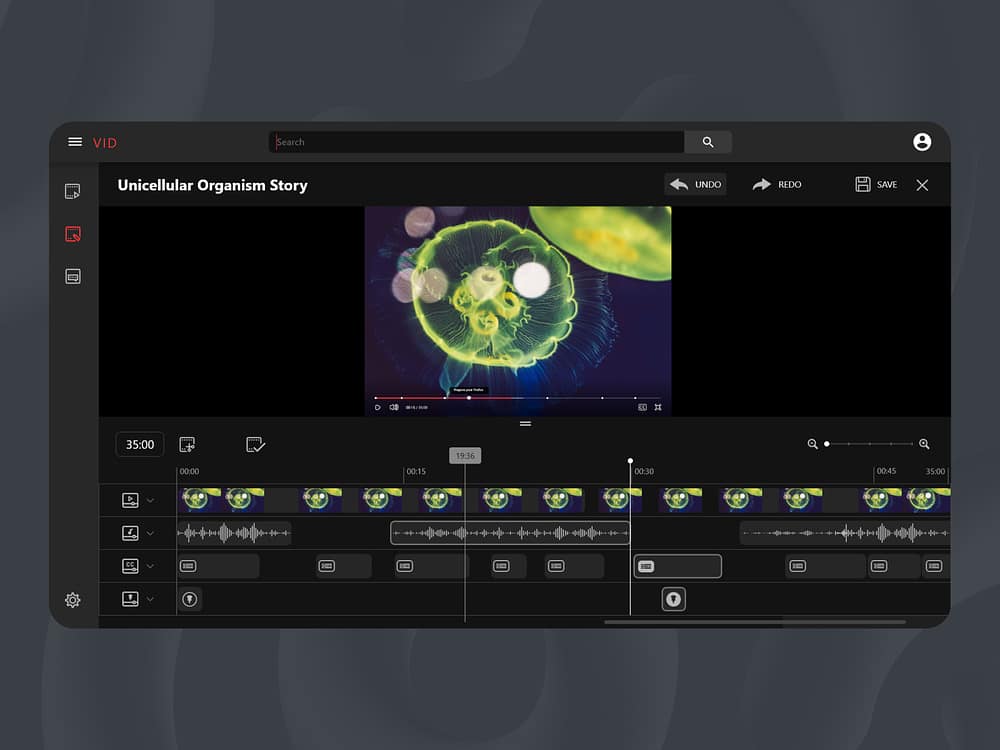Click the checkmark clip icon in timeline toolbar

(255, 445)
